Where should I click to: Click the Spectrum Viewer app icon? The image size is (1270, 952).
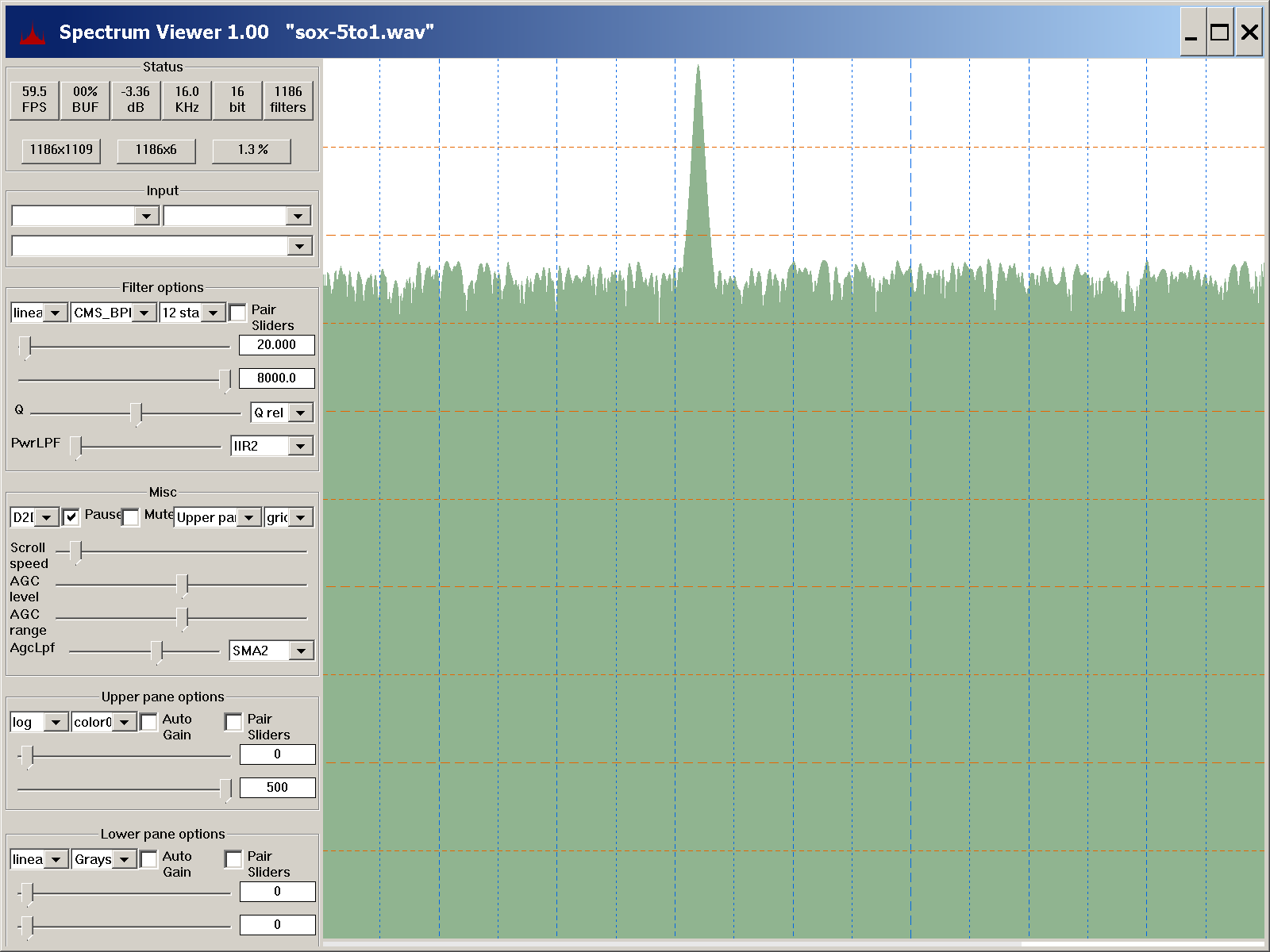click(33, 33)
